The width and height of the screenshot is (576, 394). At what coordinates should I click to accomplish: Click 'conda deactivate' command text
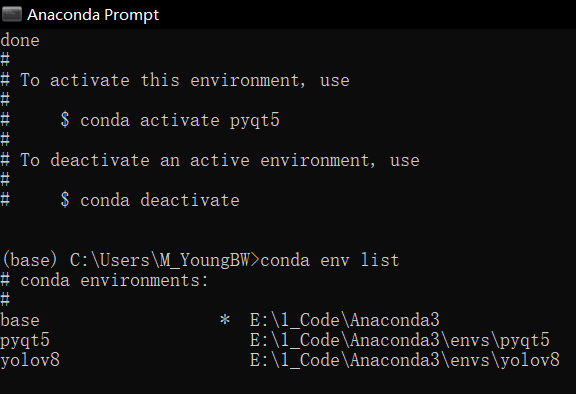(x=160, y=200)
